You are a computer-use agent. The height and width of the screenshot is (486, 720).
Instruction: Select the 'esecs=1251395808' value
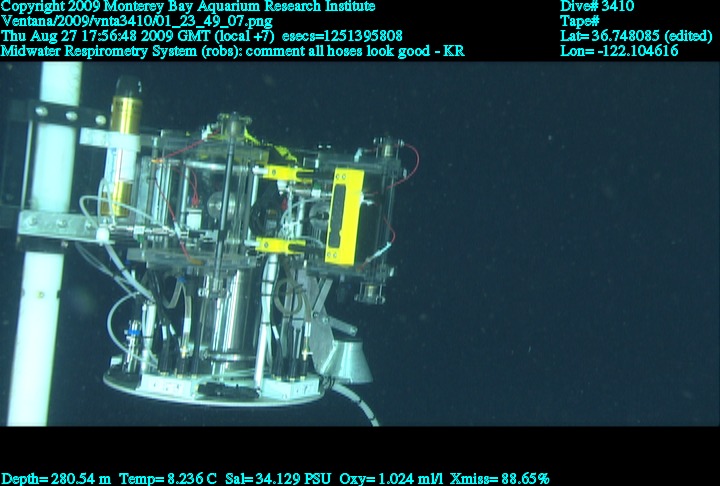[x=342, y=36]
